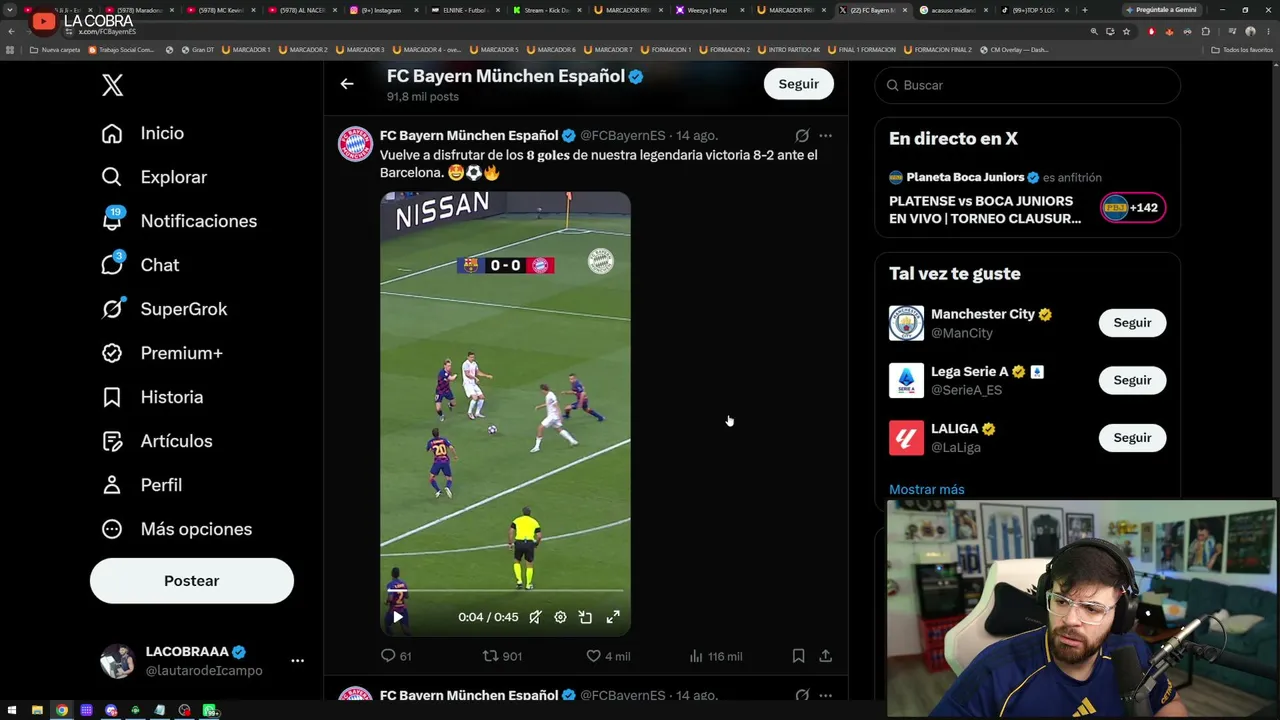Open the Explorar search page

click(154, 177)
